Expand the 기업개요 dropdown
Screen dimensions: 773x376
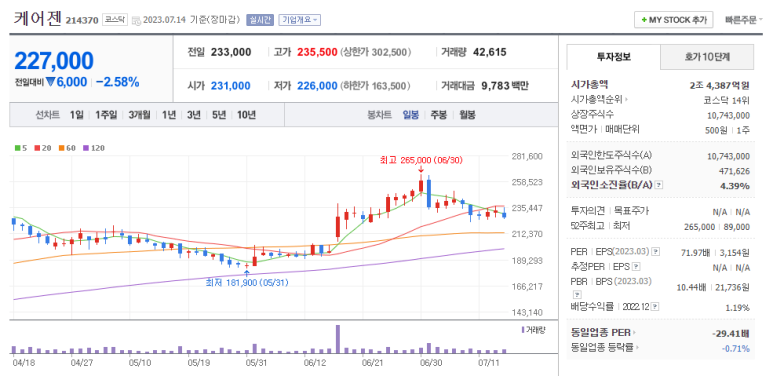[300, 20]
